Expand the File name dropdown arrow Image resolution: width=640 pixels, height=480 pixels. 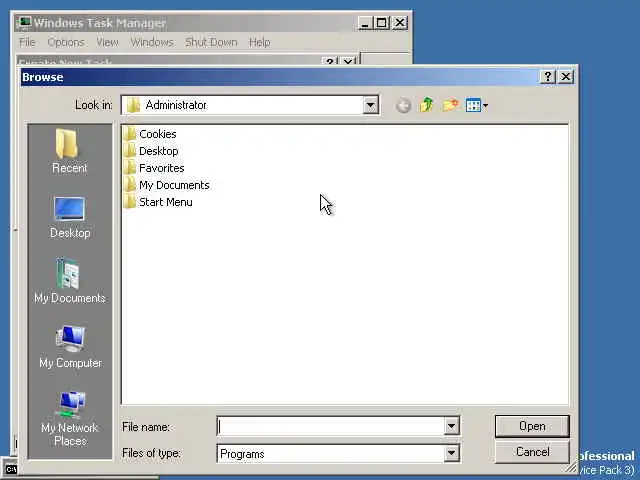point(451,427)
